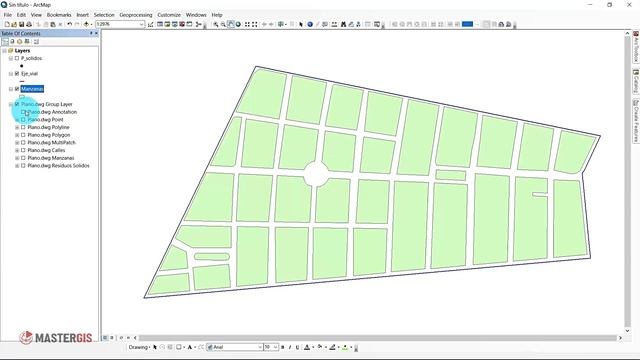
Task: Click the horizontal scrollbar of map
Action: [378, 338]
